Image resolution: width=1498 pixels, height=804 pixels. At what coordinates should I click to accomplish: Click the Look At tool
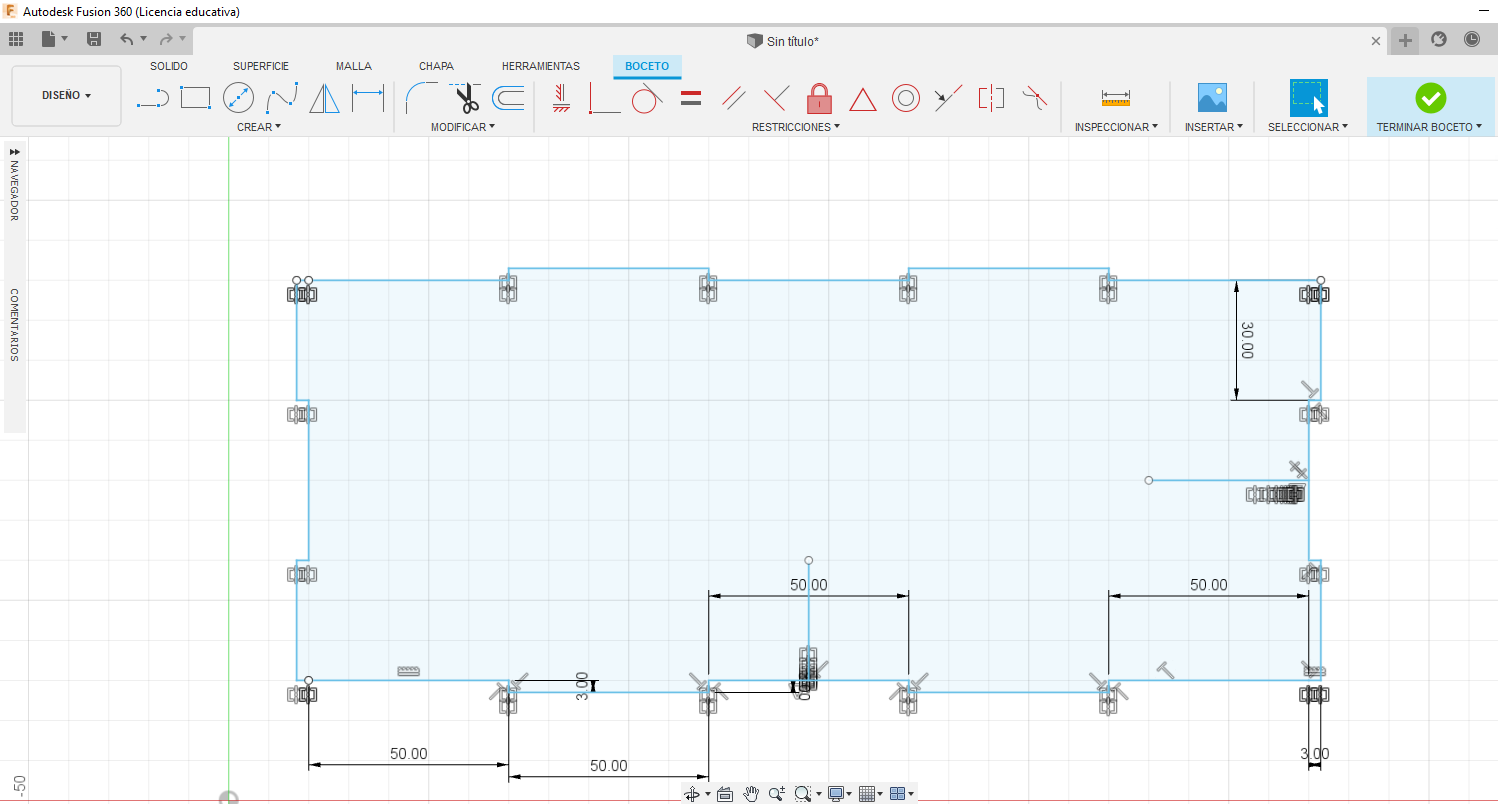(x=725, y=794)
